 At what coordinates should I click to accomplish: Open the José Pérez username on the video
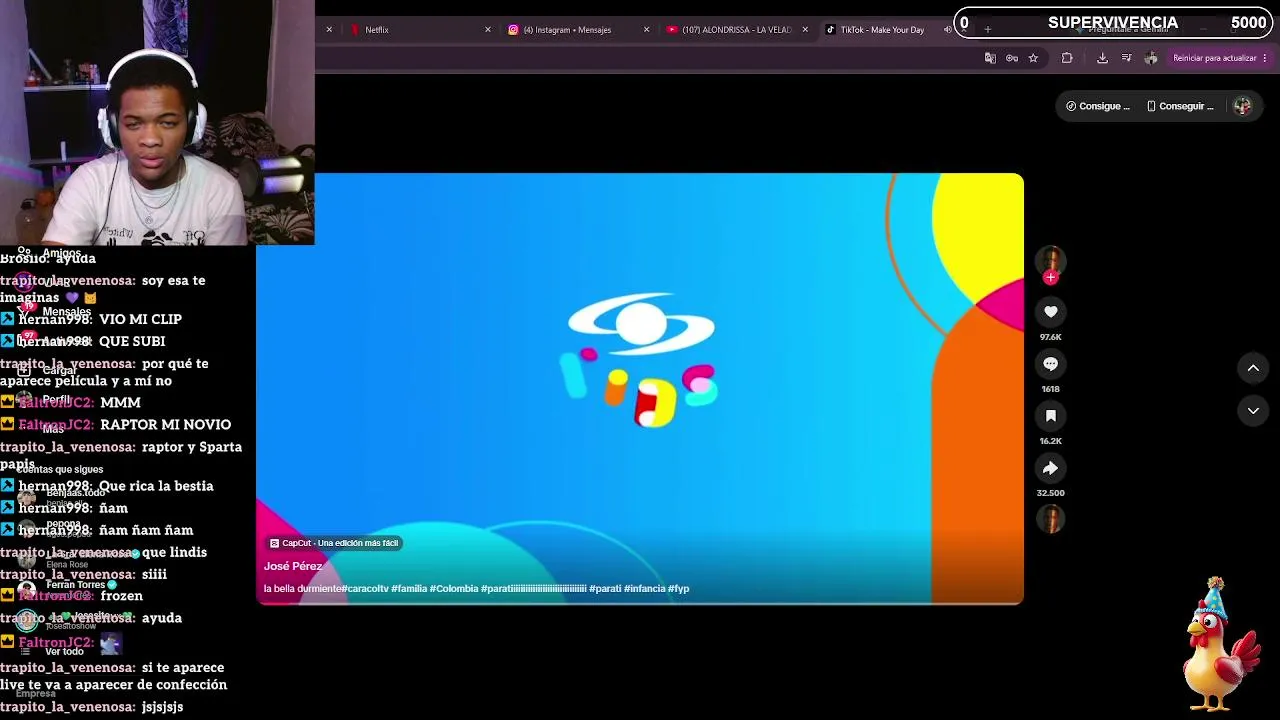293,566
